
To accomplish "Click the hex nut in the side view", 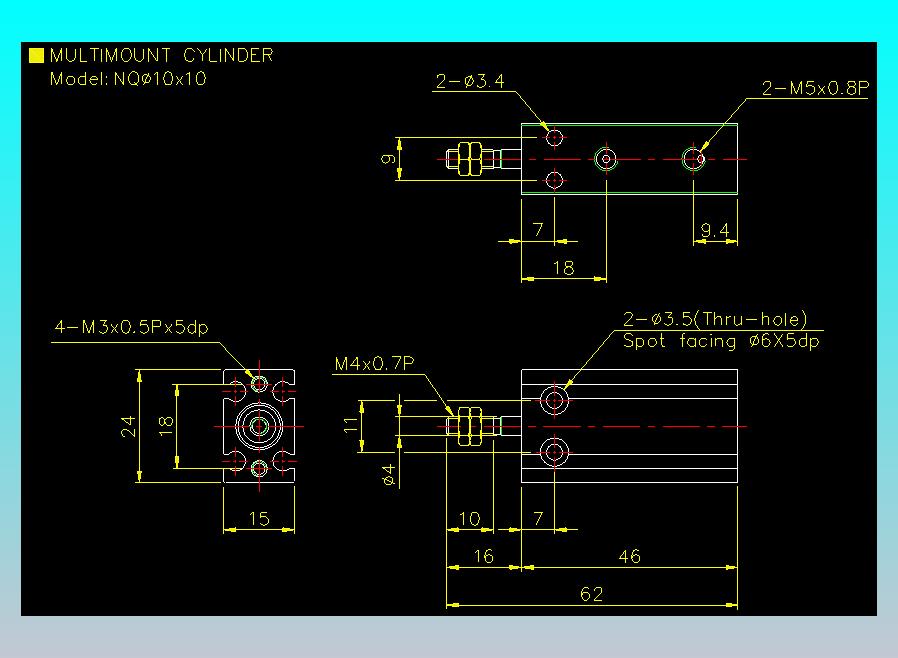I will [470, 427].
